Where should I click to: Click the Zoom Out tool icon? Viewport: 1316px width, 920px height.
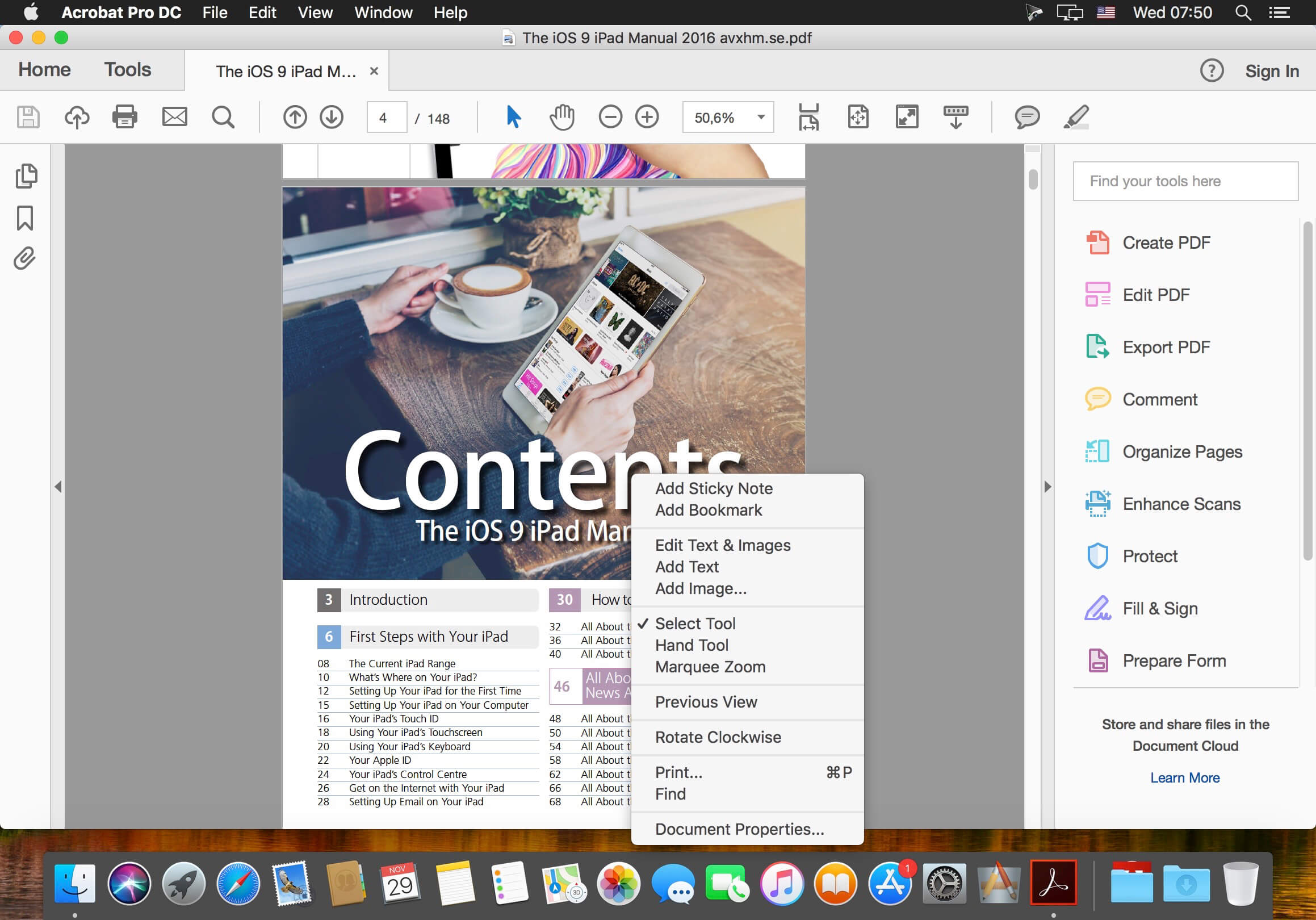[x=609, y=117]
